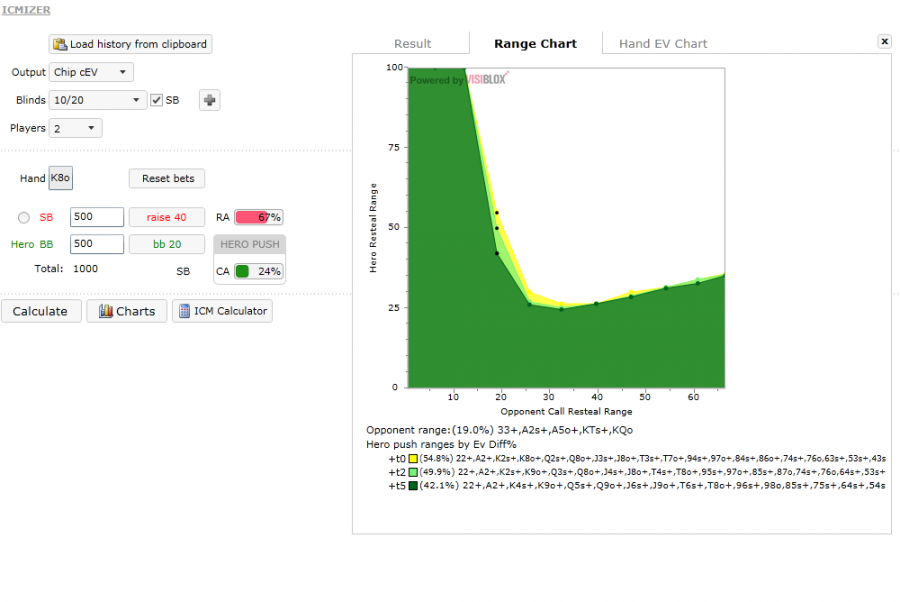Expand the Blinds 10/20 dropdown
This screenshot has width=900, height=602.
tap(98, 100)
